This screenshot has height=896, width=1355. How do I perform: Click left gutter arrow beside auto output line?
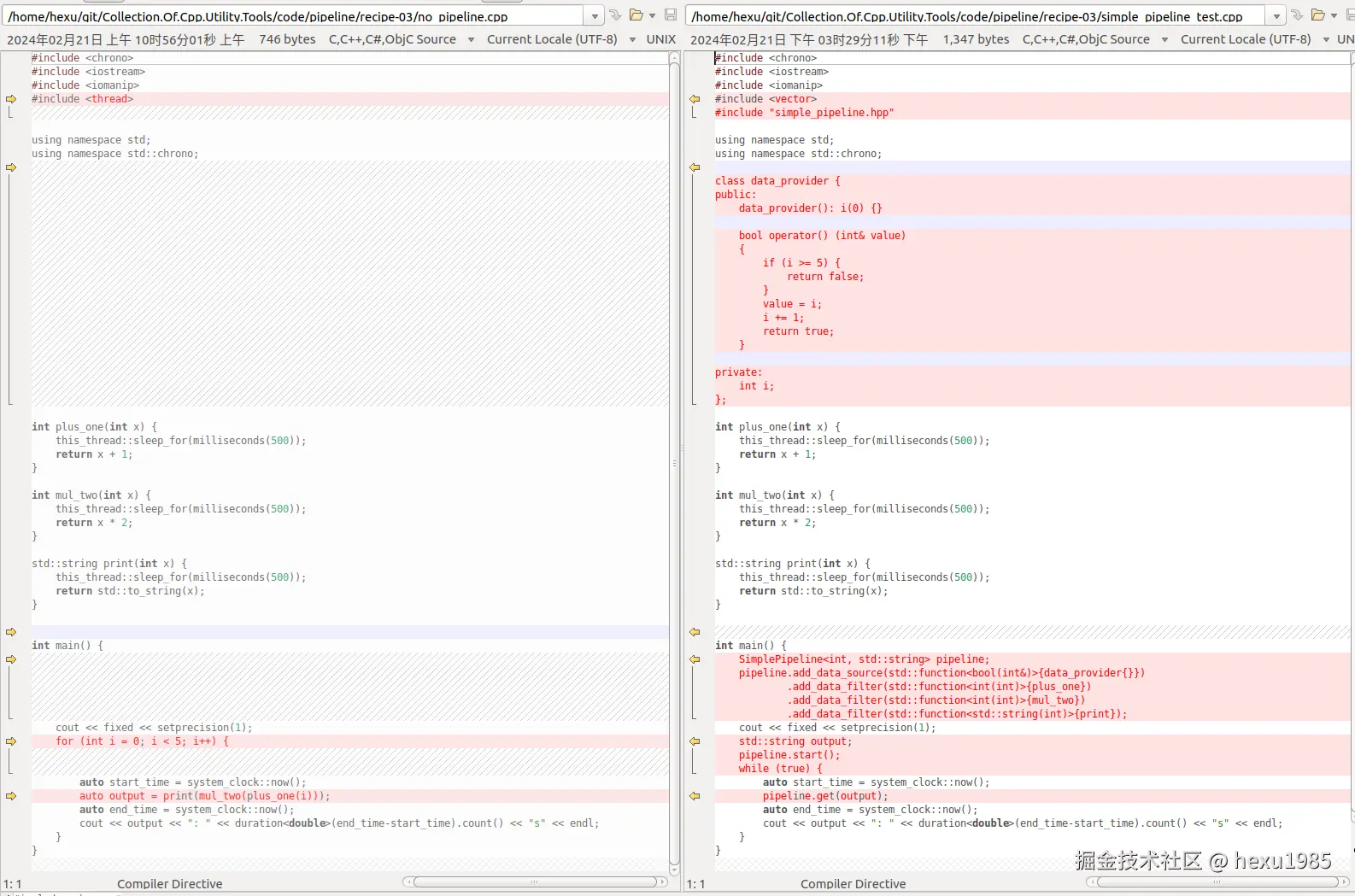click(11, 796)
